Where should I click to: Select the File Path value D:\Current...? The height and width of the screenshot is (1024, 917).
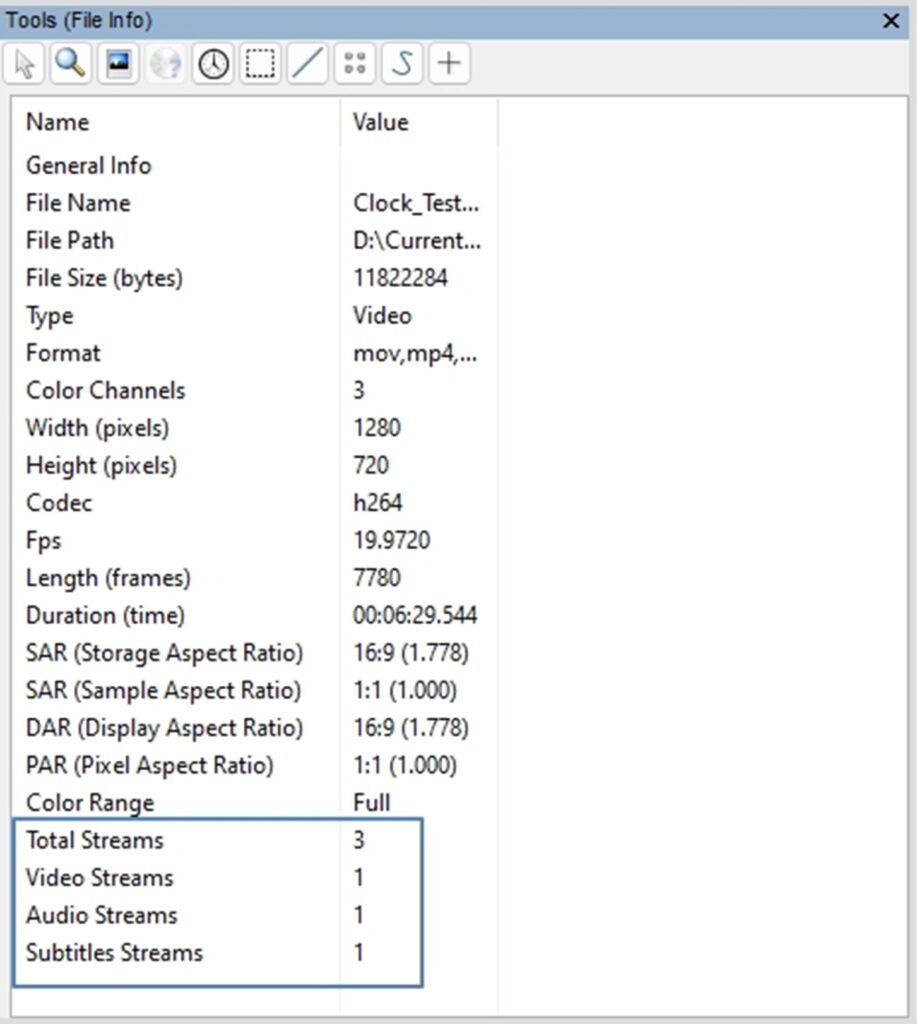417,240
